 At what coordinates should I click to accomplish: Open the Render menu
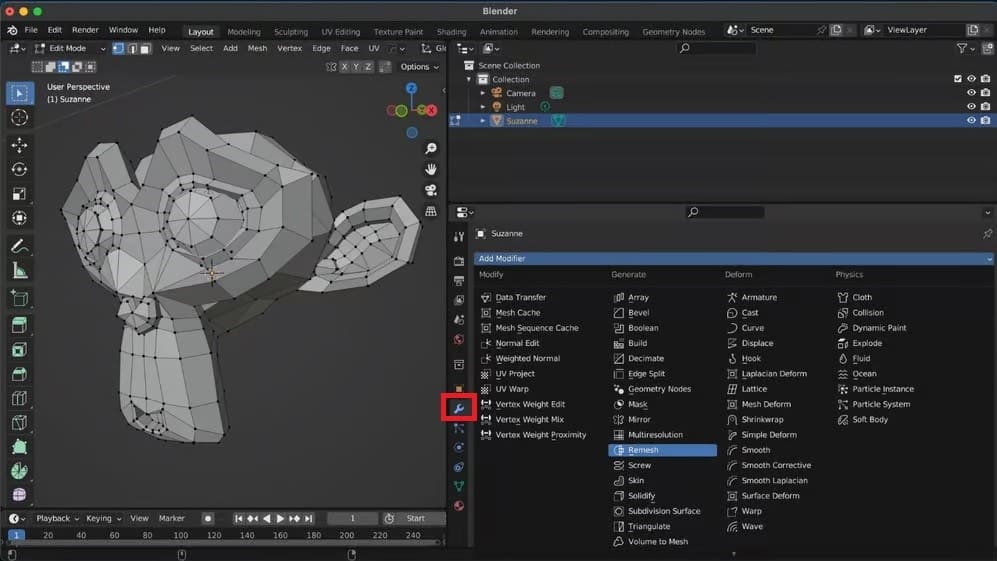point(85,30)
